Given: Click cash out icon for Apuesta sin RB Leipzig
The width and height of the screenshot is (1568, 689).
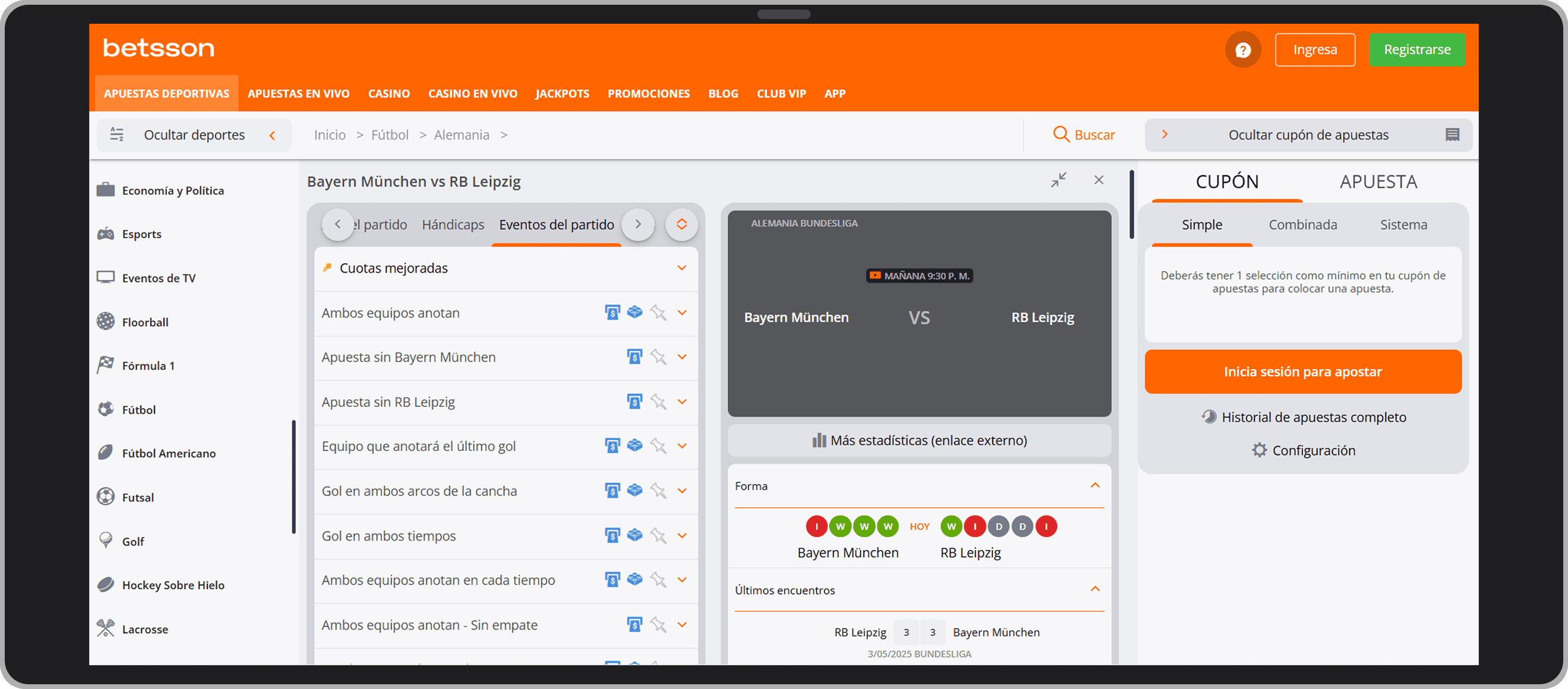Looking at the screenshot, I should click(x=634, y=402).
